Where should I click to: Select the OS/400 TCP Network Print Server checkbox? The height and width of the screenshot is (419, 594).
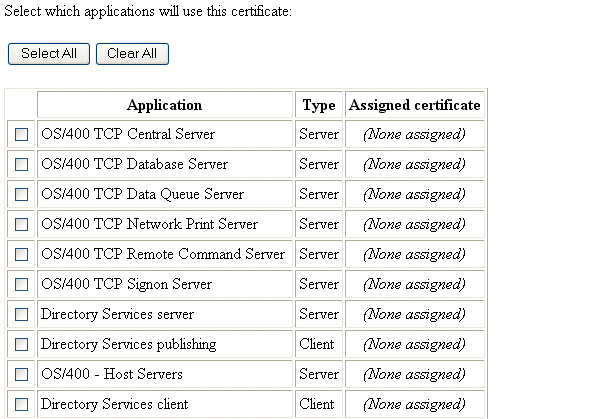click(x=21, y=224)
